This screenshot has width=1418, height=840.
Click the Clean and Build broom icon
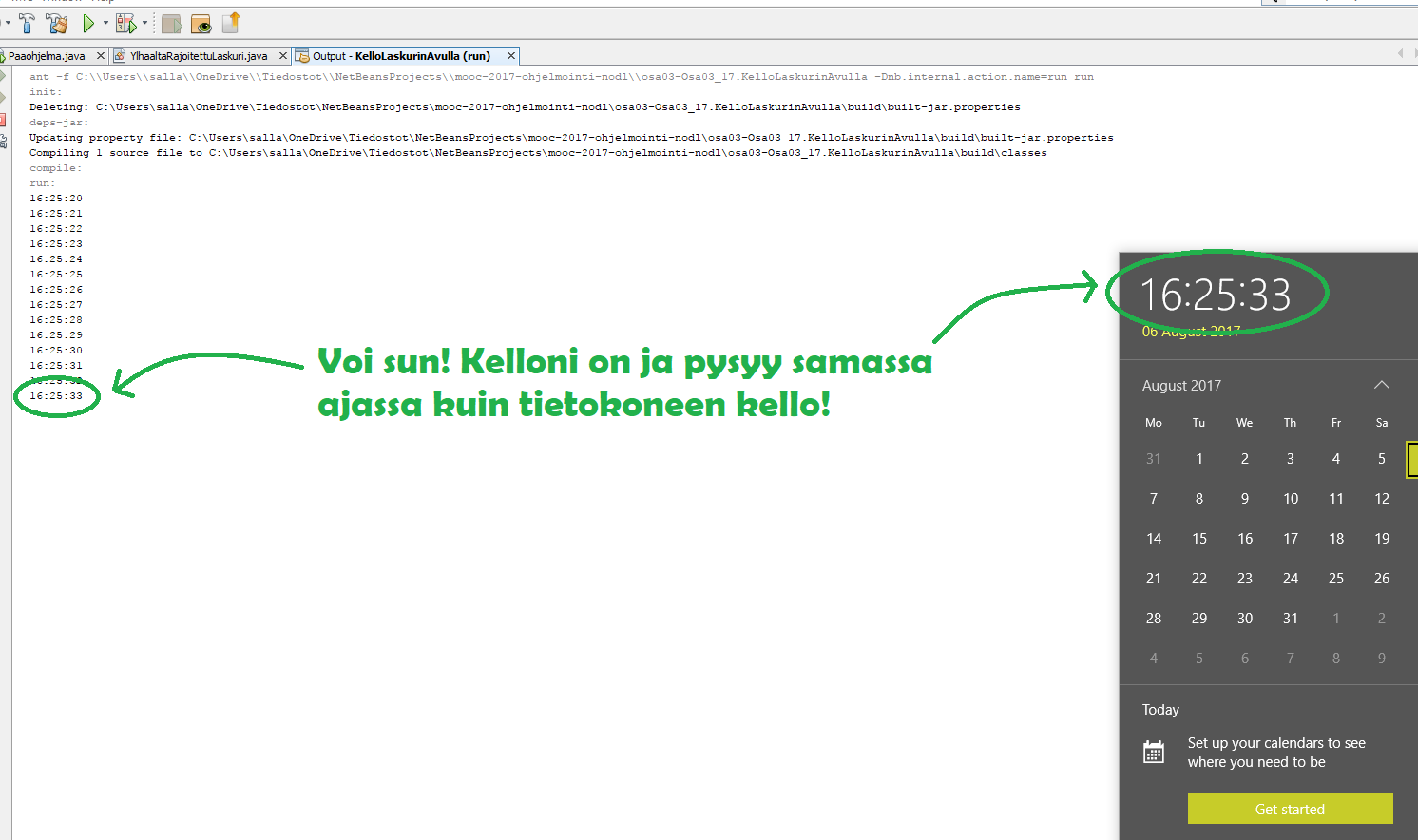tap(57, 23)
